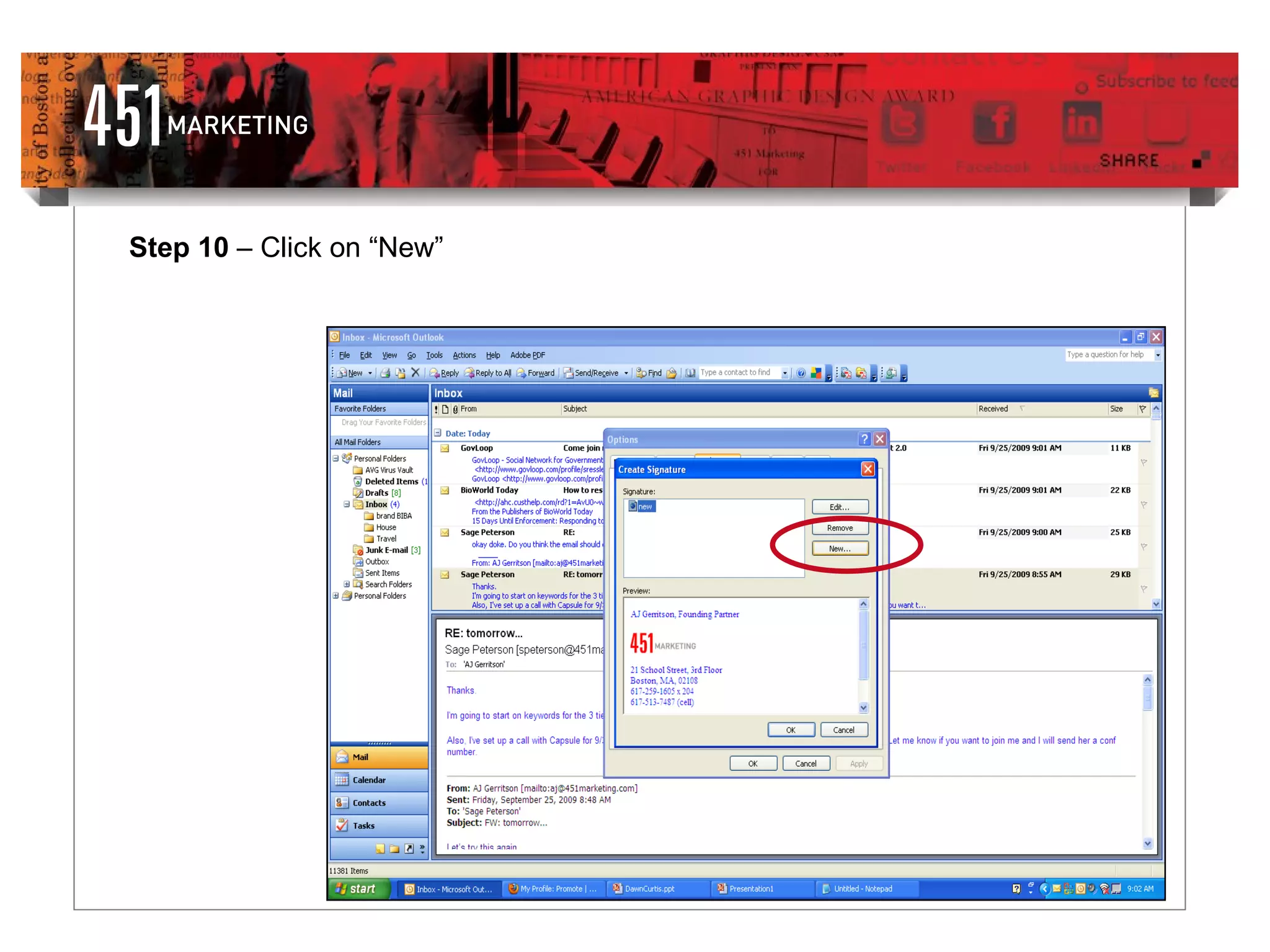
Task: Open the Tools menu
Action: click(434, 355)
